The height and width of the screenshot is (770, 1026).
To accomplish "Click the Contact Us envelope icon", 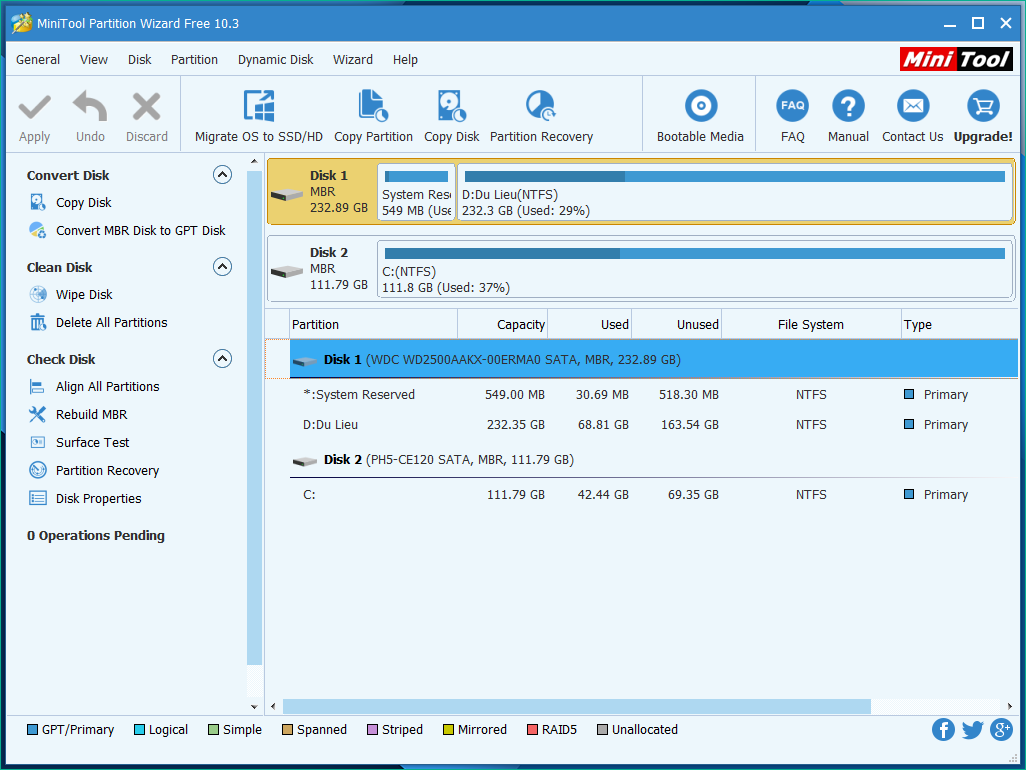I will tap(913, 106).
